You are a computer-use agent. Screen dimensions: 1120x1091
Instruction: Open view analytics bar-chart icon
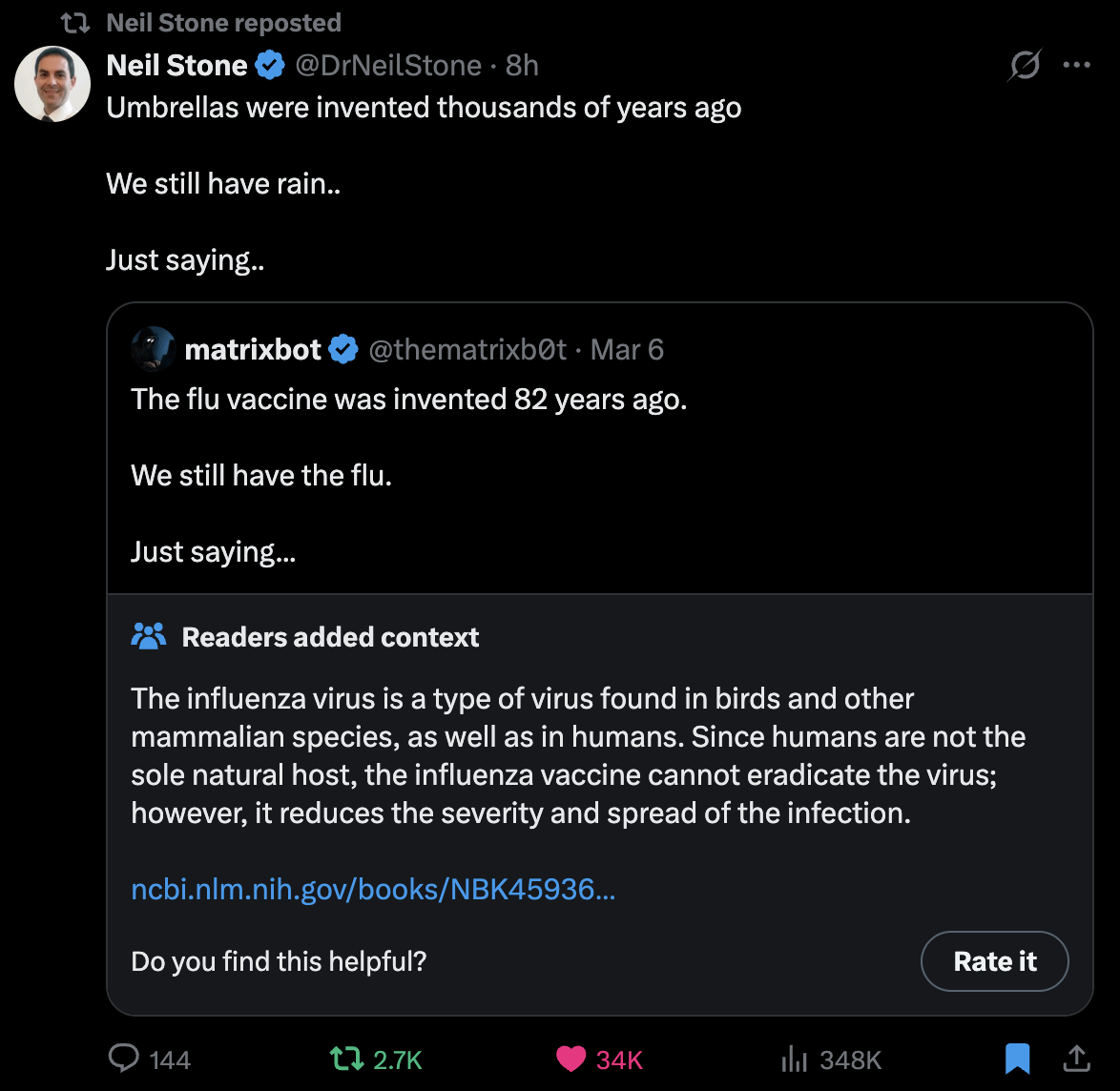[x=795, y=1059]
